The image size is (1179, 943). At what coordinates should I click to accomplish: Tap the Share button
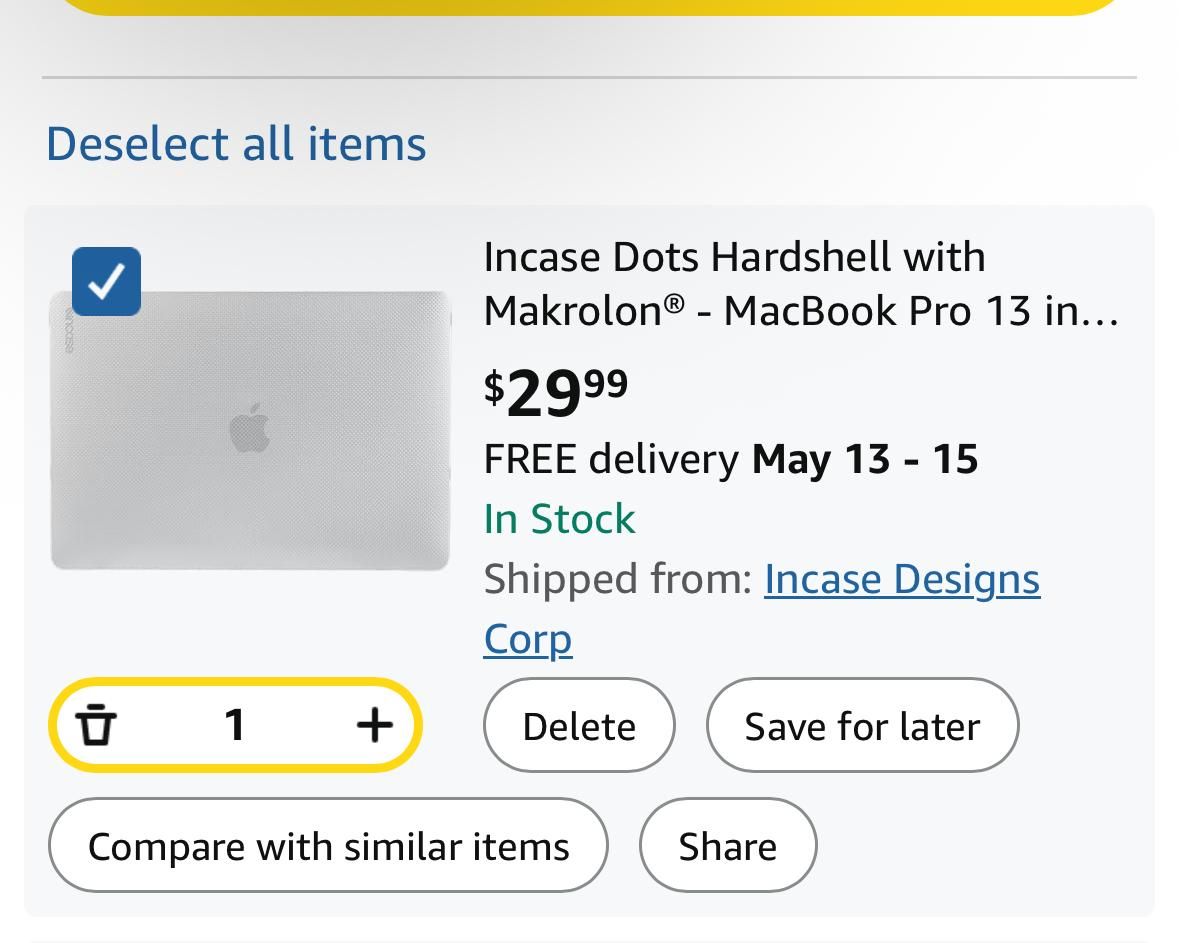coord(728,845)
